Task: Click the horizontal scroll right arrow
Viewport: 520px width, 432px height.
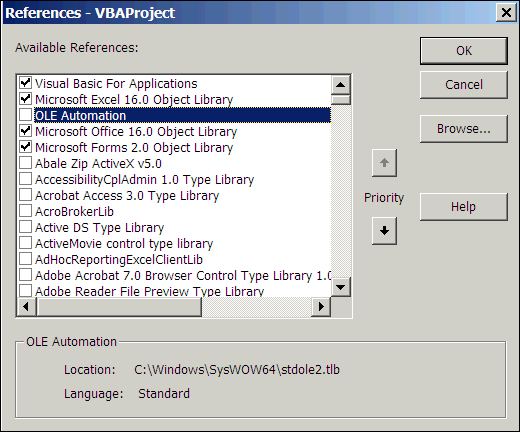Action: point(321,306)
